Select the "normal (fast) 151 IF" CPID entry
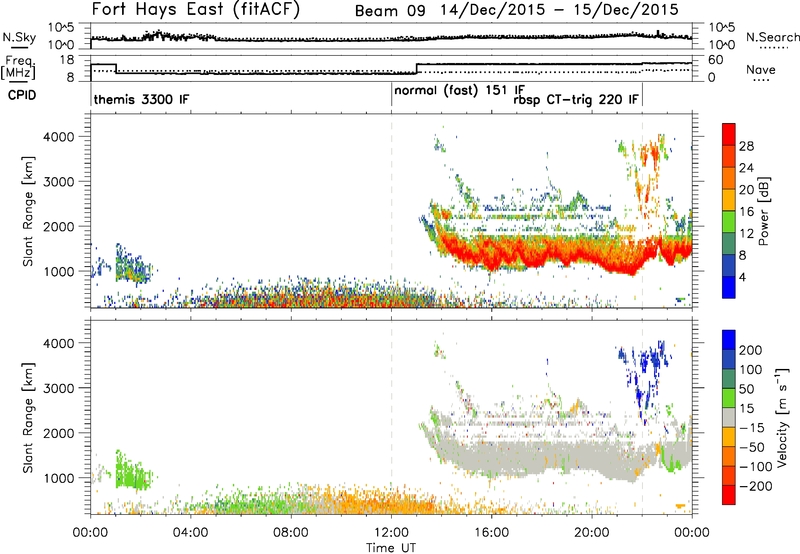 (460, 90)
